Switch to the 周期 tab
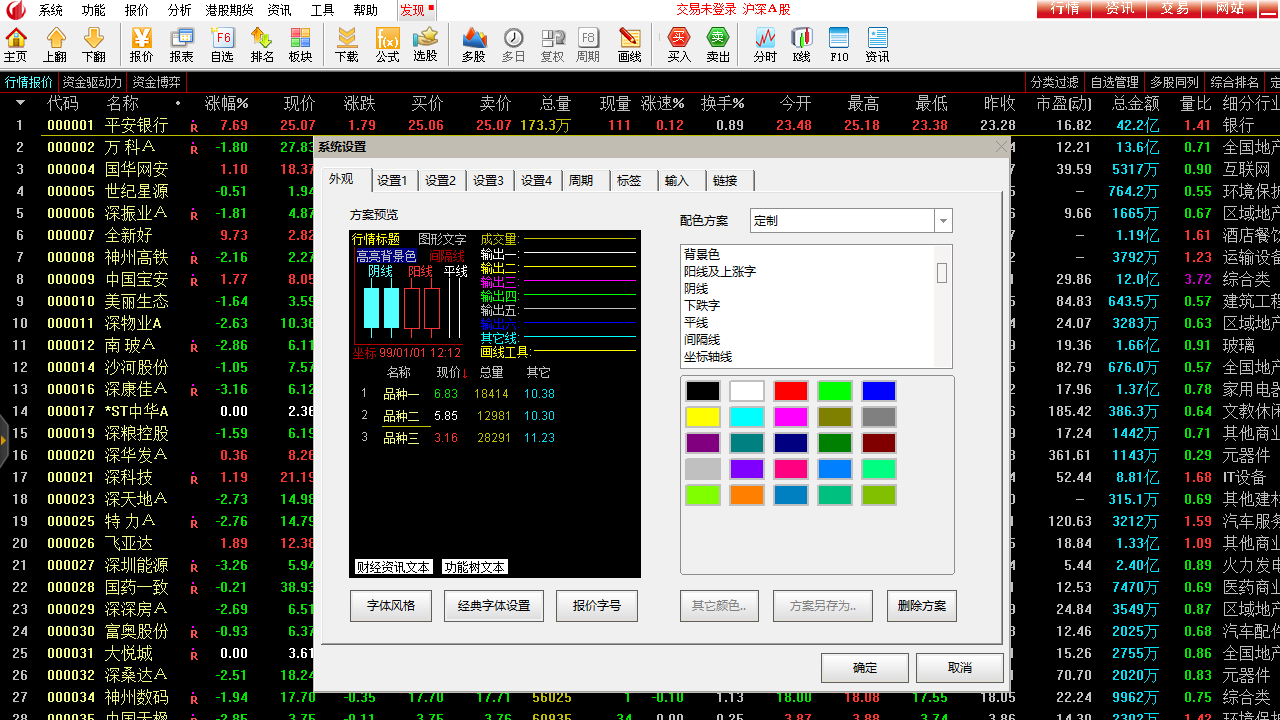Image resolution: width=1280 pixels, height=720 pixels. click(x=581, y=181)
